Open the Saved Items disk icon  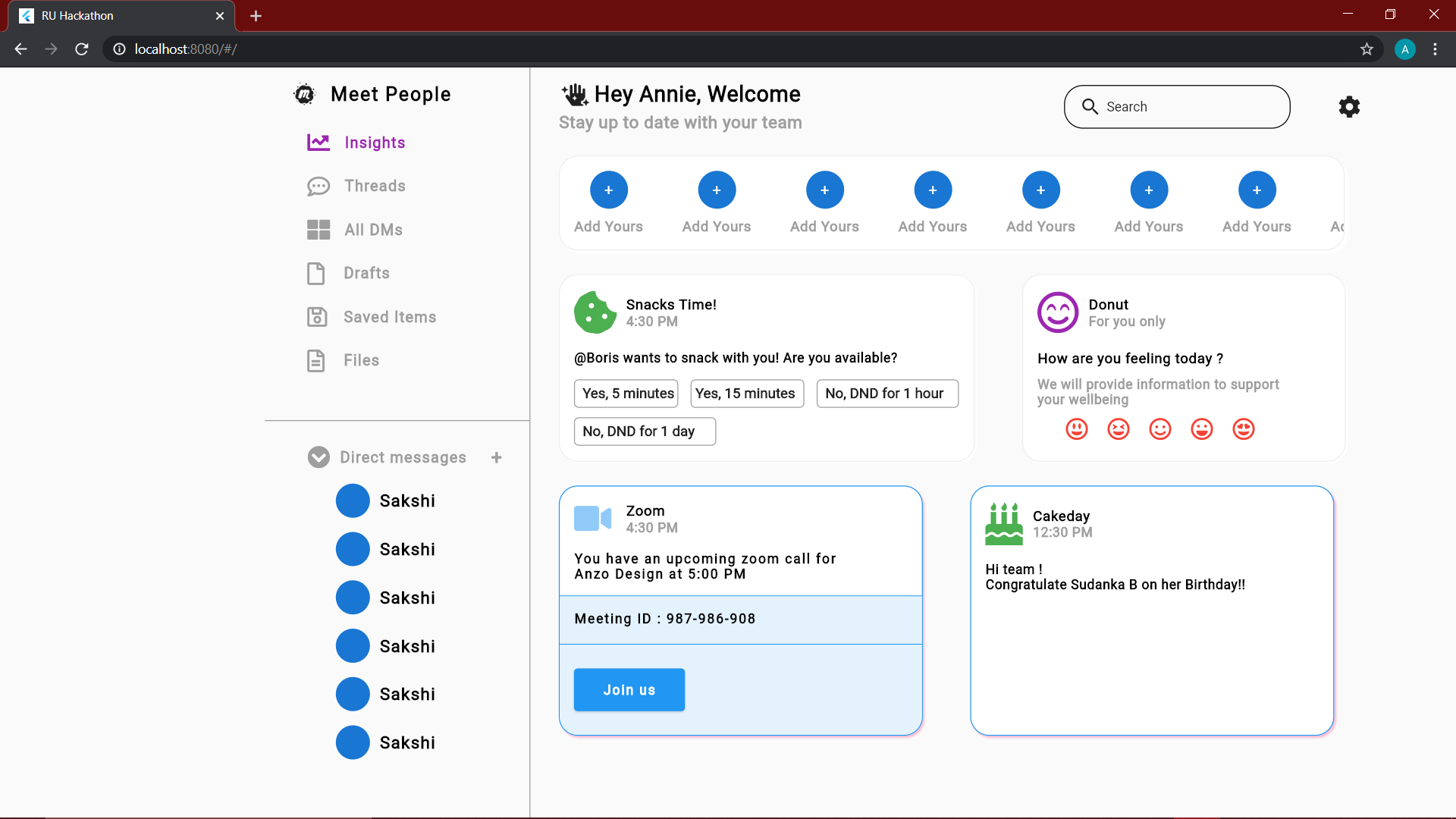(317, 317)
